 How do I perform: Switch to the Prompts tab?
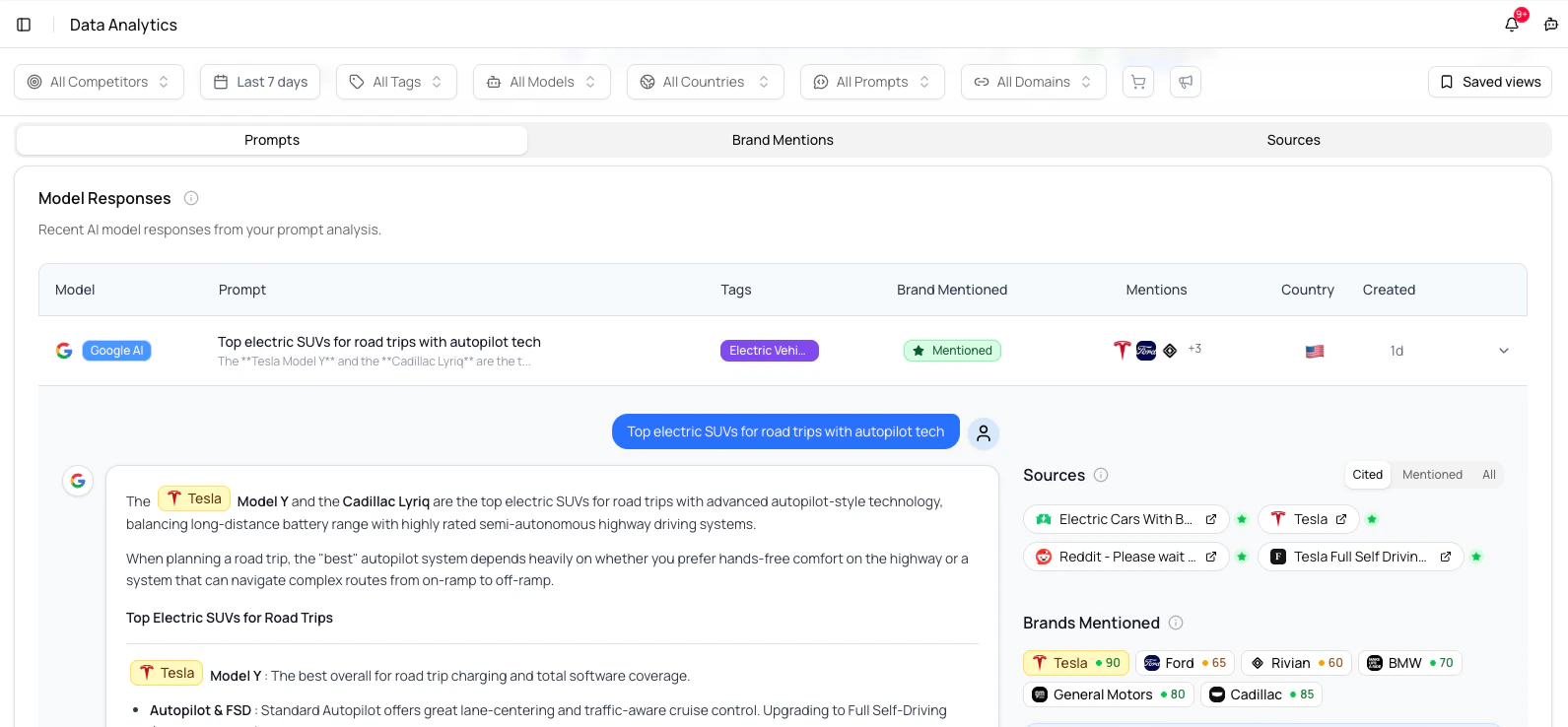272,140
